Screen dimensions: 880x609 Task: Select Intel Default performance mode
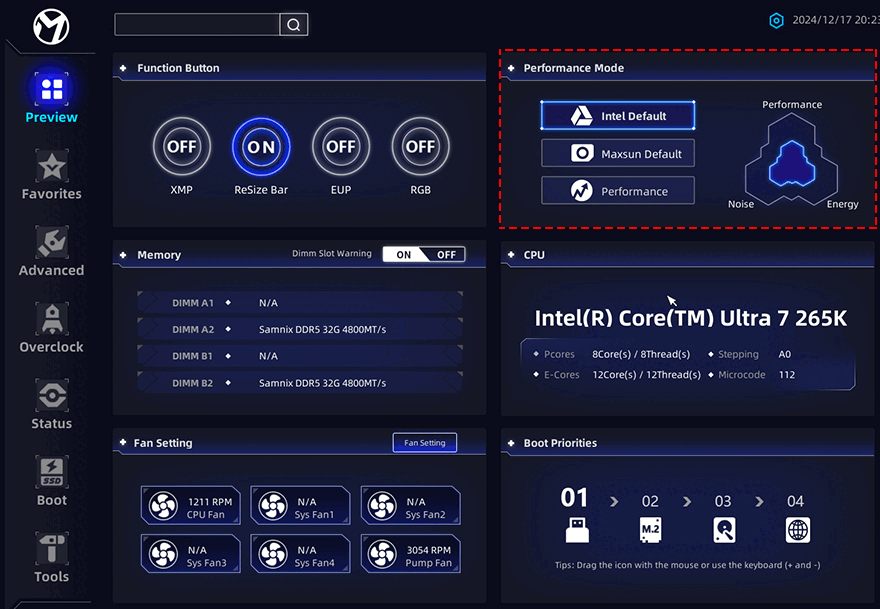point(617,116)
